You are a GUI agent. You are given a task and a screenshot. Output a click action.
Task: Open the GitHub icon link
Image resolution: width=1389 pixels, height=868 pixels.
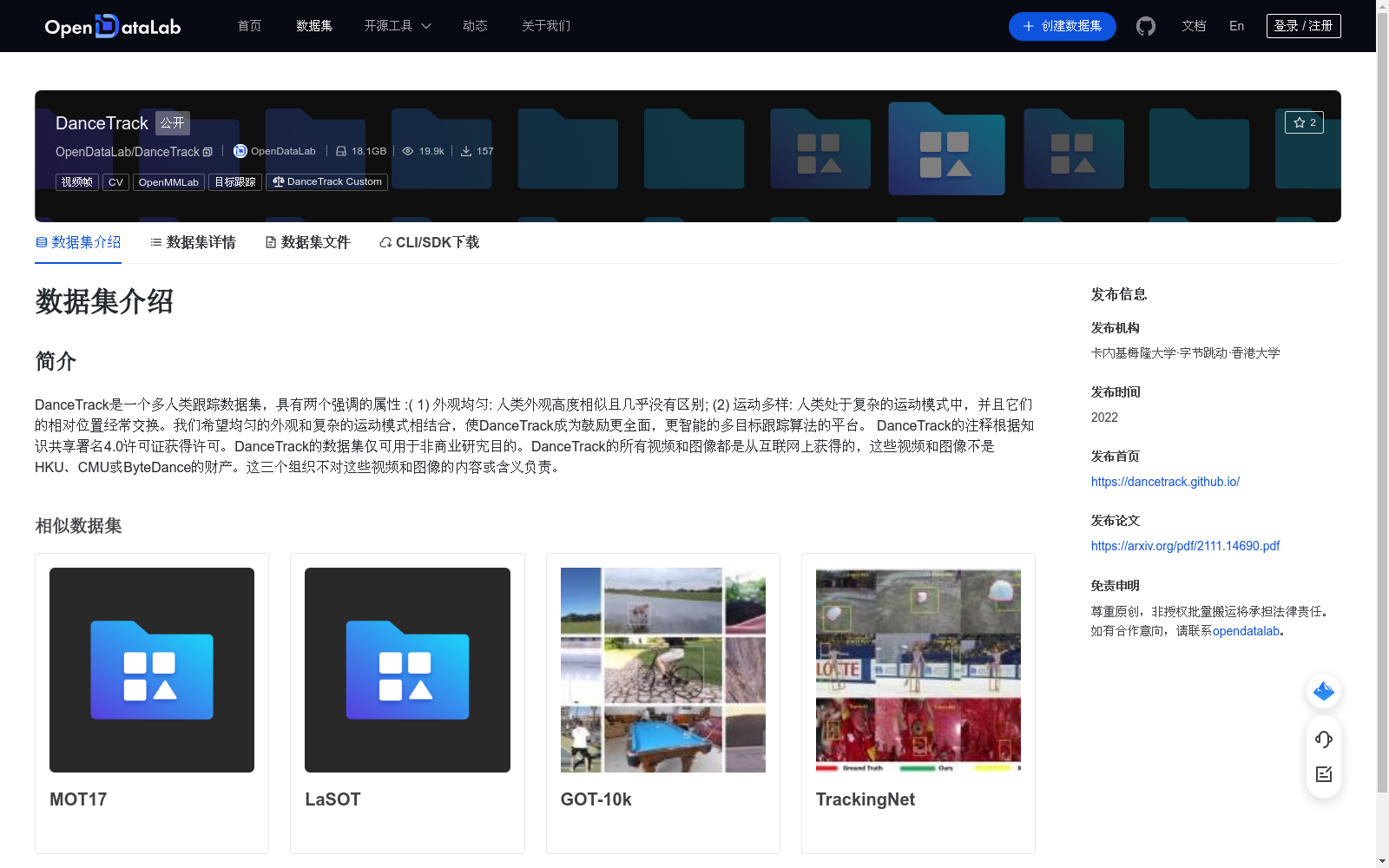coord(1146,26)
